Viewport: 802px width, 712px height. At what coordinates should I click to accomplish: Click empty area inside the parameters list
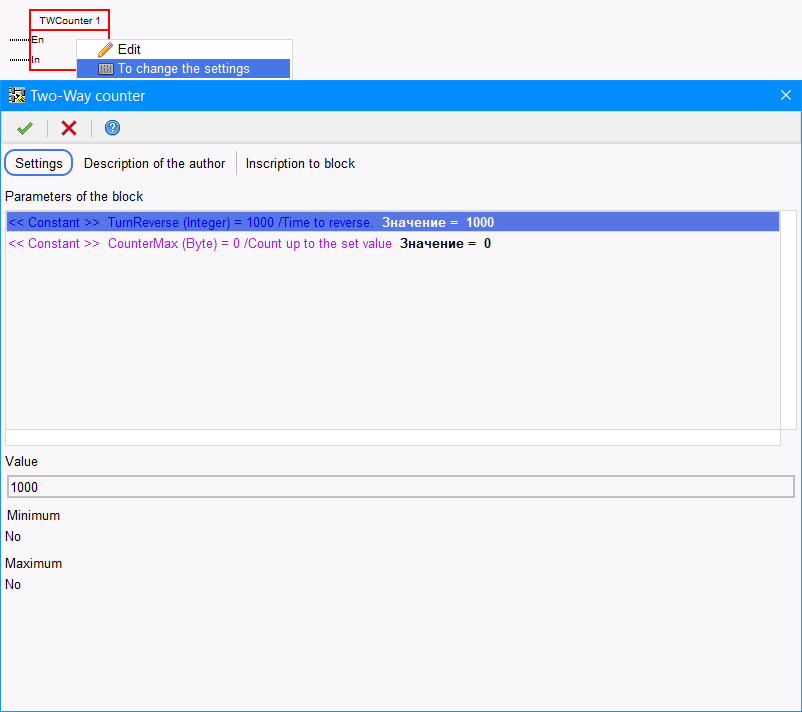(x=392, y=340)
